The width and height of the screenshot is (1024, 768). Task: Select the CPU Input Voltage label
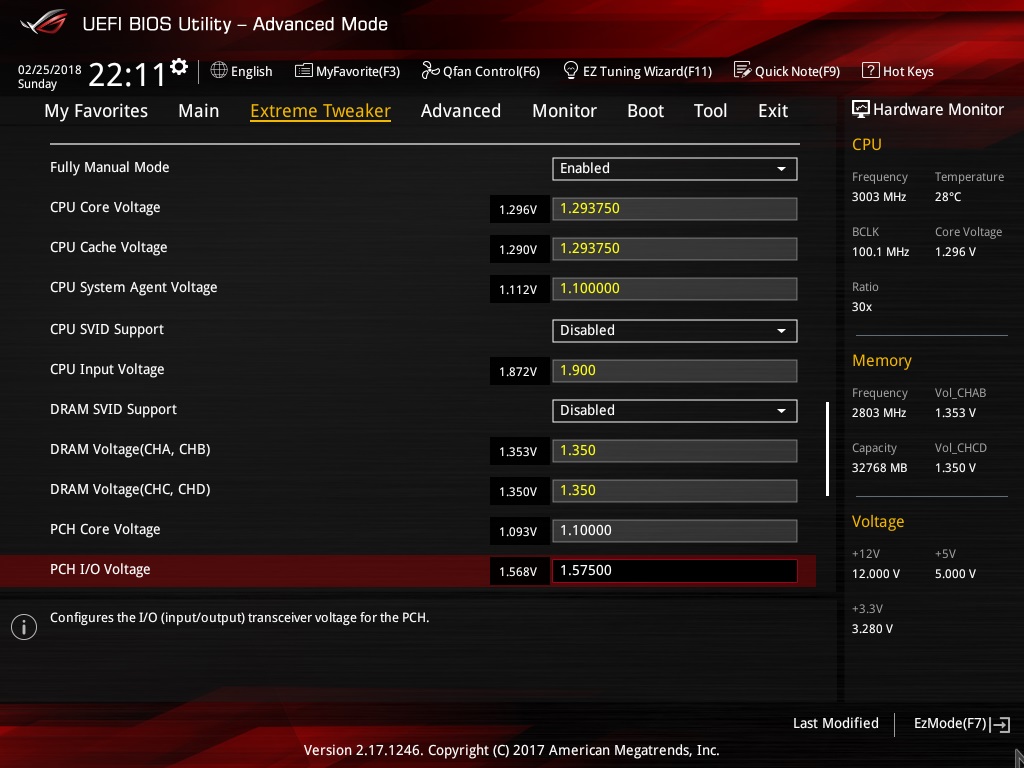point(107,370)
